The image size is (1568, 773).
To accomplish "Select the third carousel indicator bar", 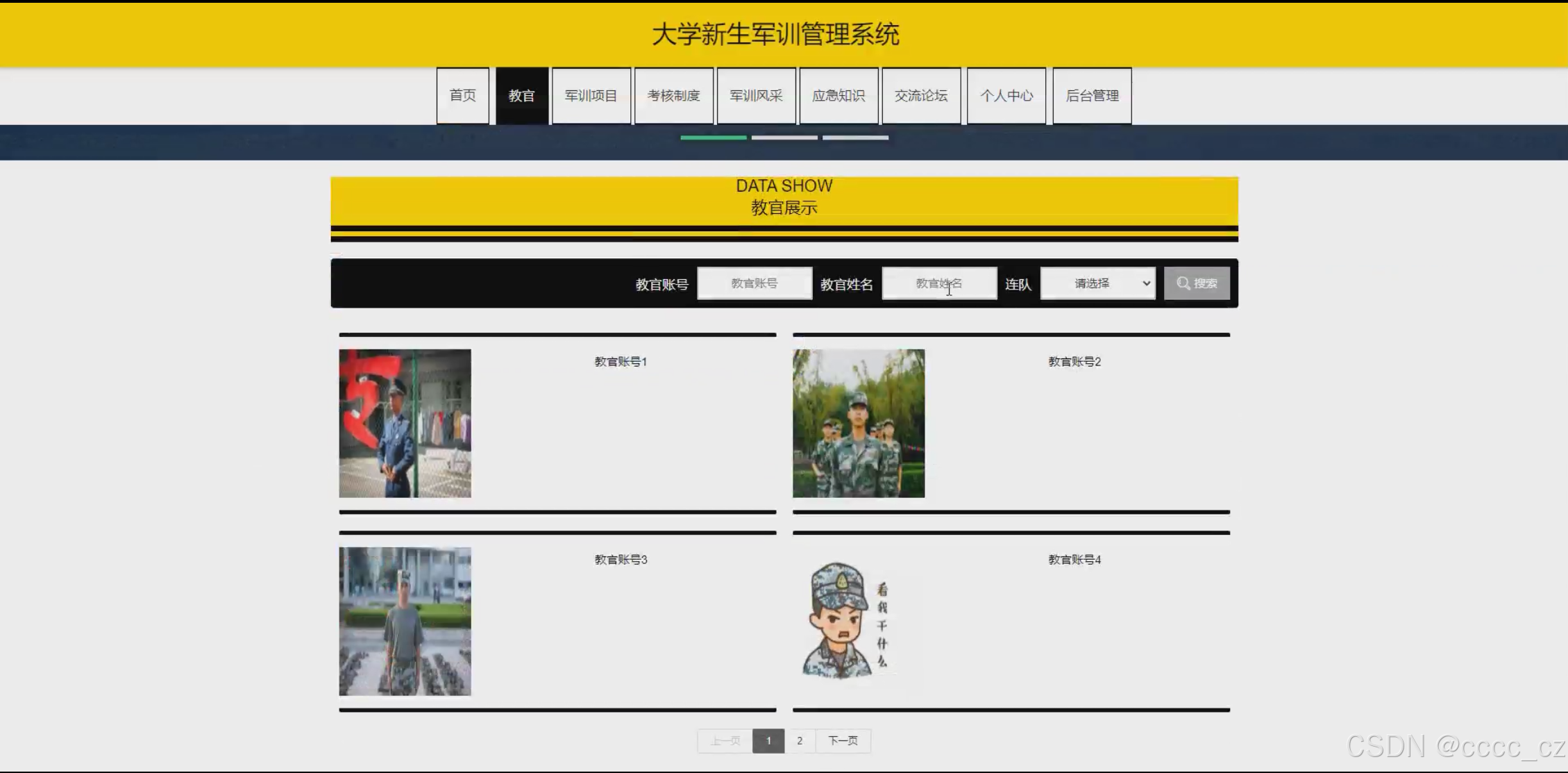I will 855,138.
